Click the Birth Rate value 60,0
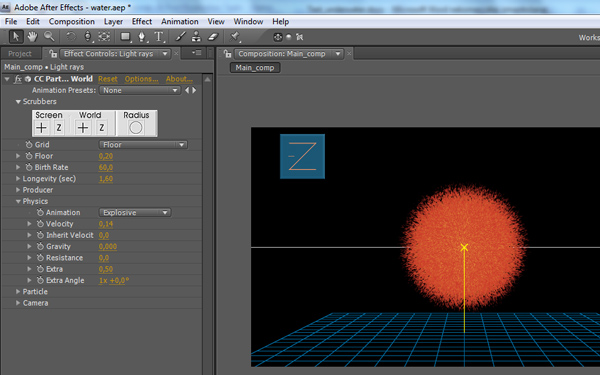 coord(106,168)
